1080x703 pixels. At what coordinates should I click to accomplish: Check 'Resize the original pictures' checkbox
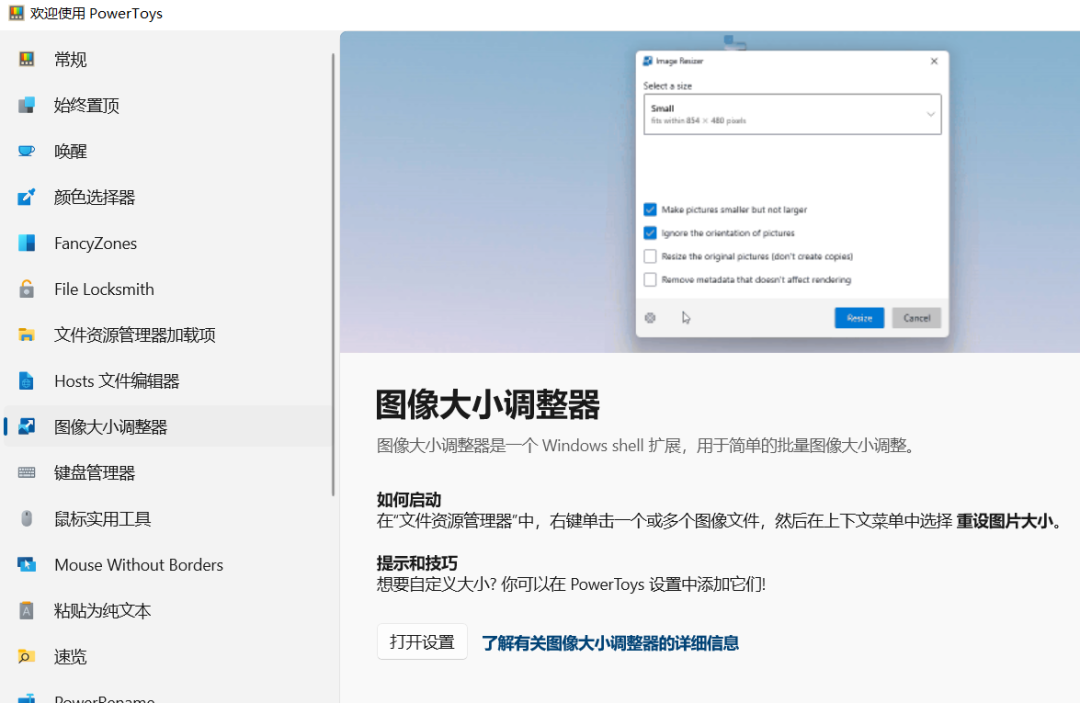650,256
